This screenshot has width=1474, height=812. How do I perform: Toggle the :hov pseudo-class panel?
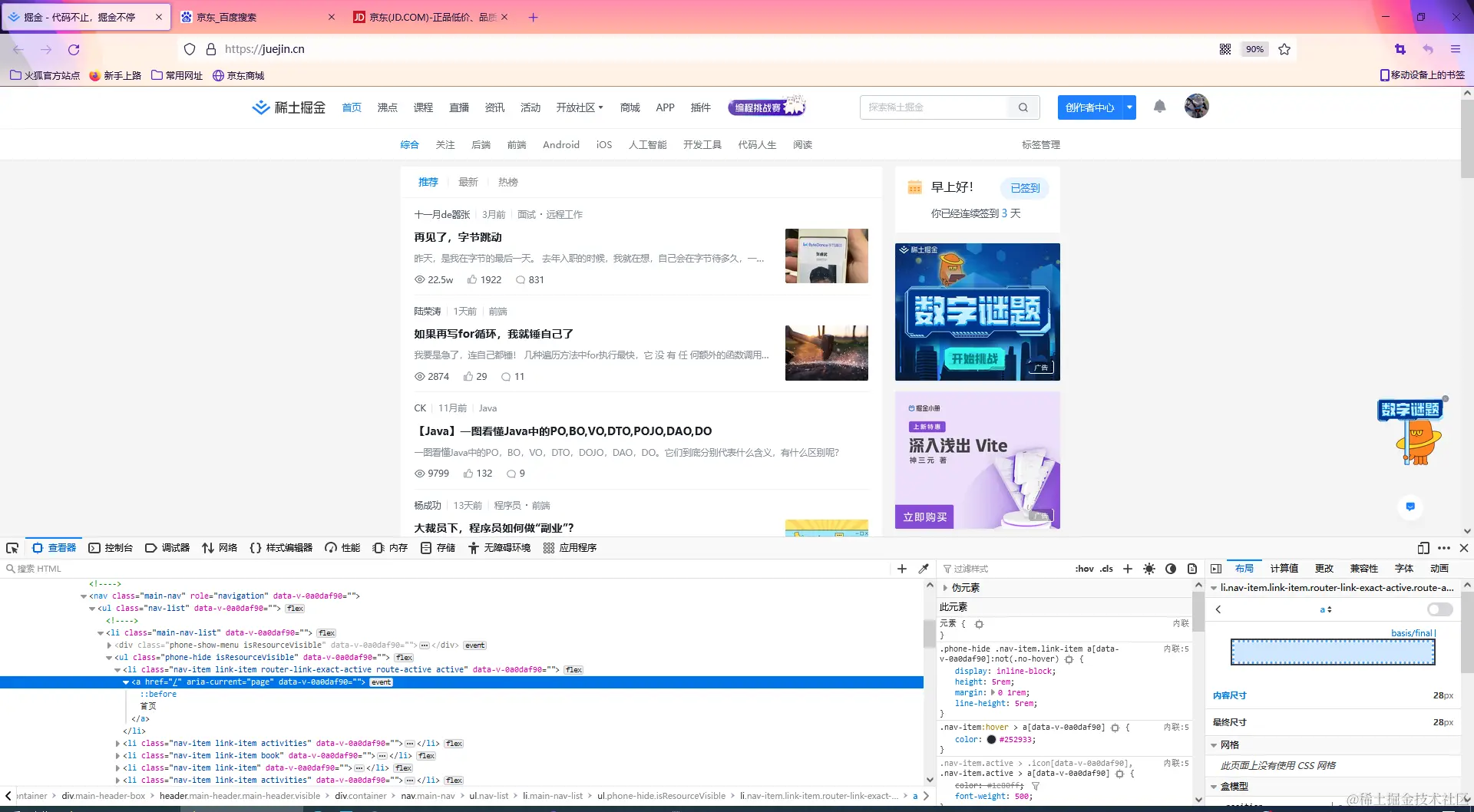(1084, 569)
